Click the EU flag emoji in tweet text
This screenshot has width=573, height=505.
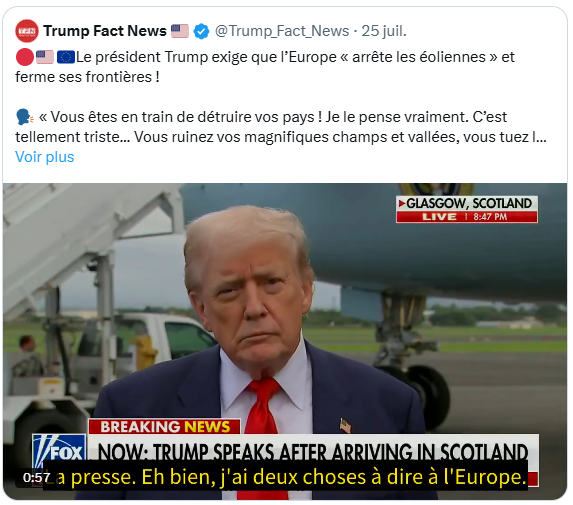pos(66,57)
